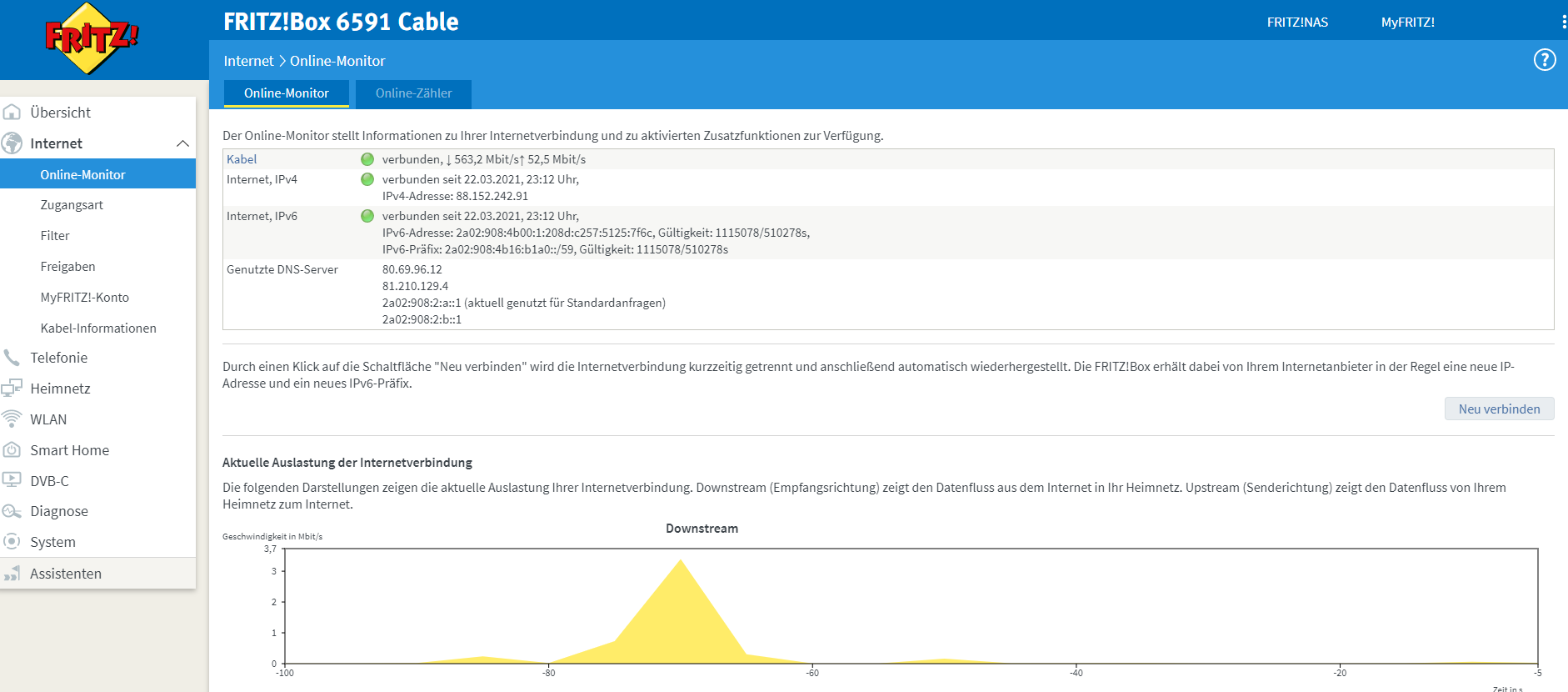Open Kabel-Informationen in sidebar
The width and height of the screenshot is (1568, 692).
coord(98,328)
